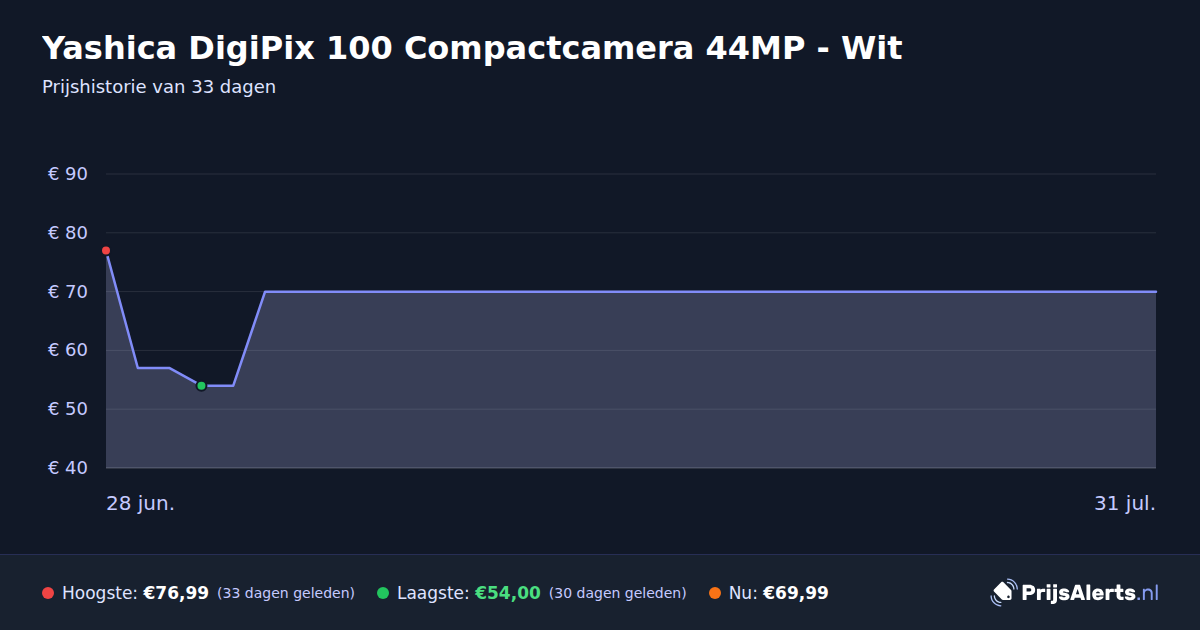This screenshot has width=1200, height=630.
Task: Click the red legend dot beside Hoogste
Action: click(x=48, y=593)
